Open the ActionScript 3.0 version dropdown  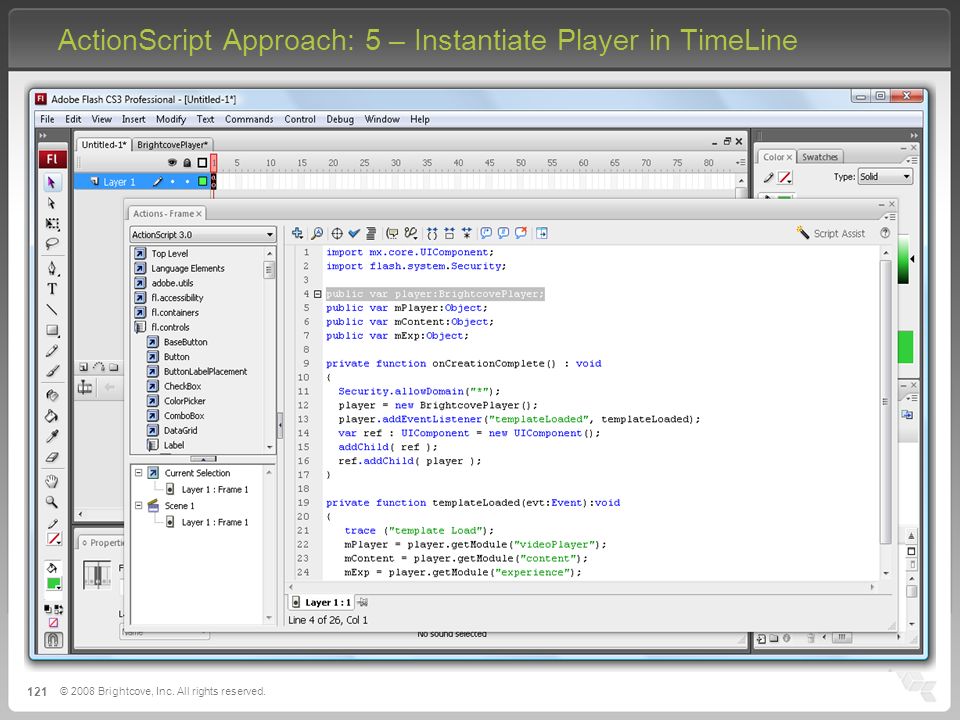pyautogui.click(x=203, y=234)
